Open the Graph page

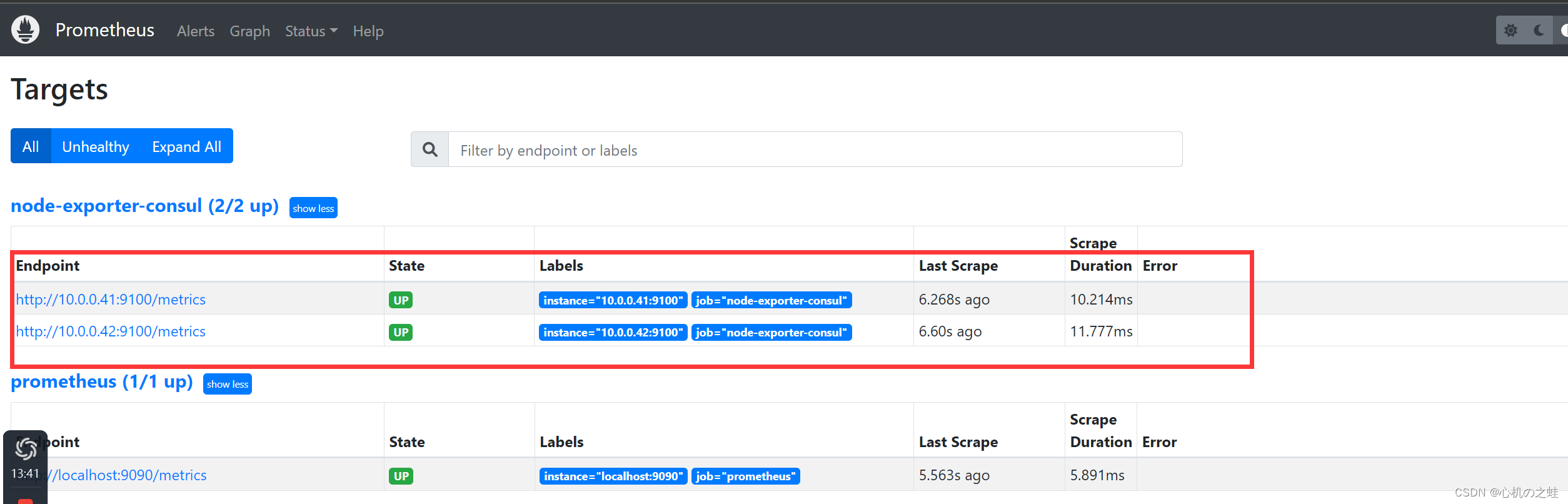point(249,31)
